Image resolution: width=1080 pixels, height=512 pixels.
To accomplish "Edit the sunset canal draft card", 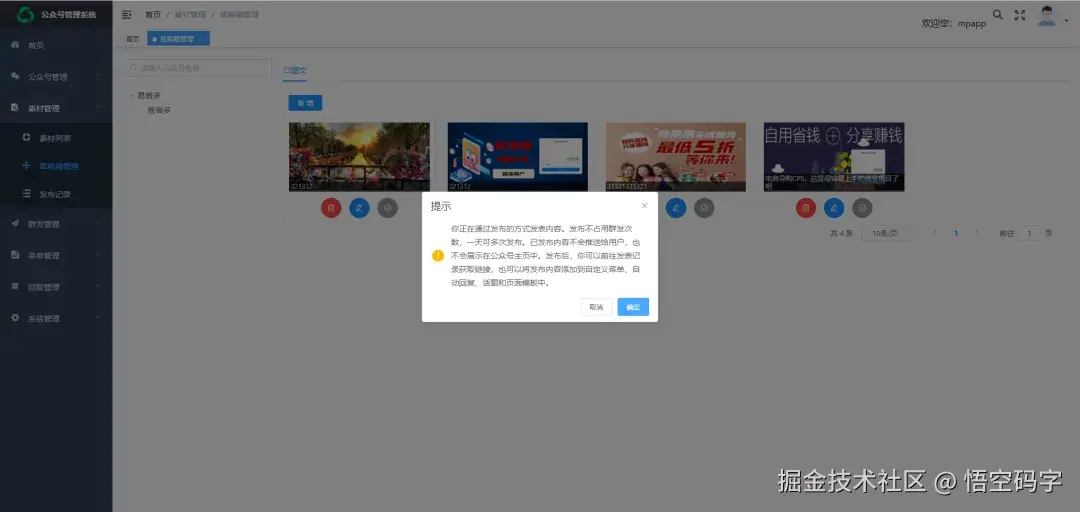I will point(360,207).
